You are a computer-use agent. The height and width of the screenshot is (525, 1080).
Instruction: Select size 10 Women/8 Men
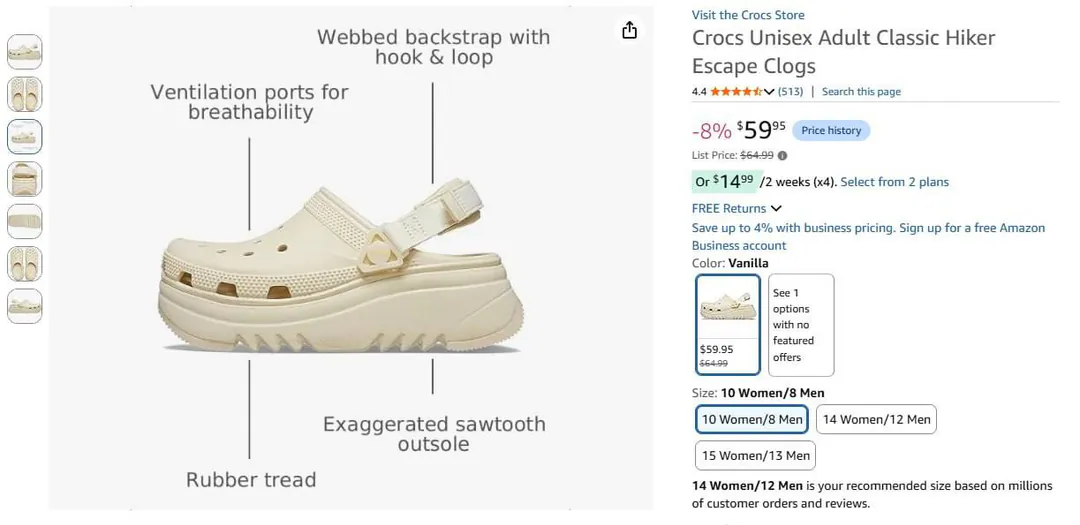[x=752, y=419]
